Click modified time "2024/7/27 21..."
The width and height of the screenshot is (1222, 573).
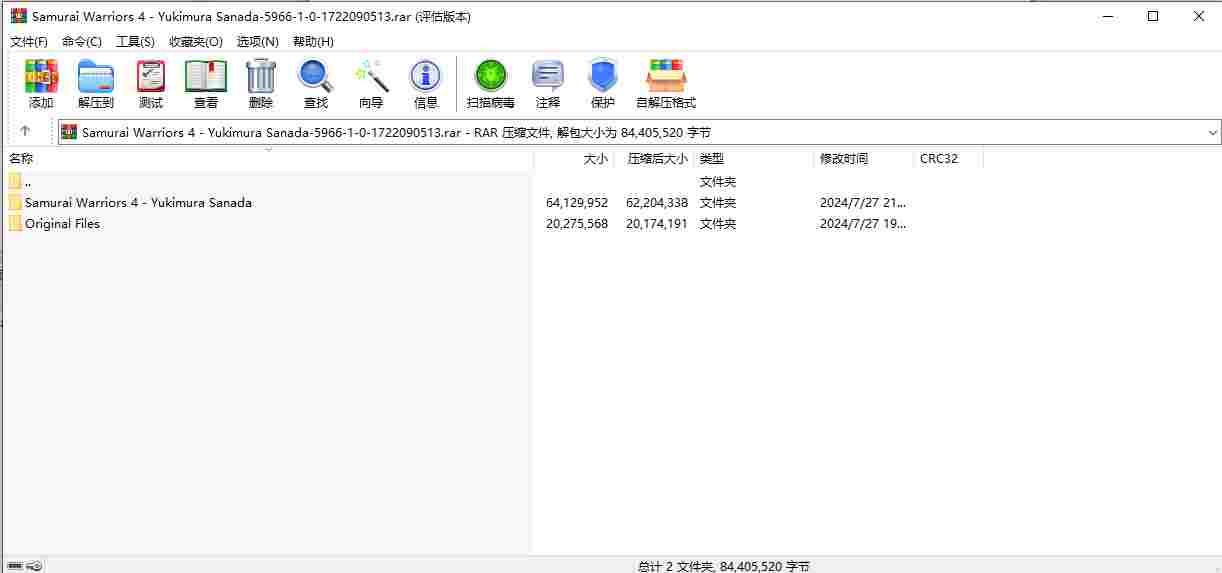point(863,202)
